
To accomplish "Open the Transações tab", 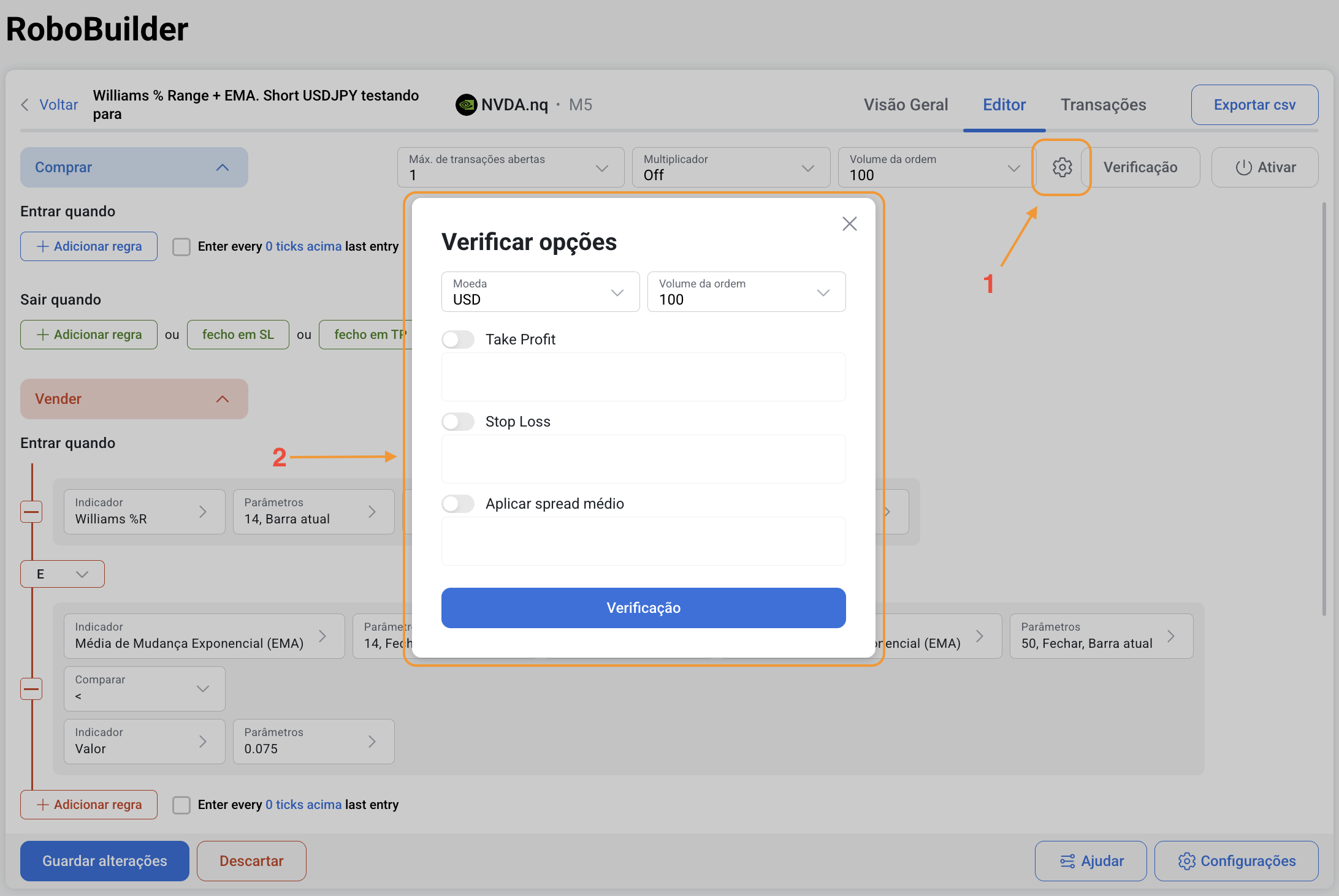I will tap(1103, 105).
